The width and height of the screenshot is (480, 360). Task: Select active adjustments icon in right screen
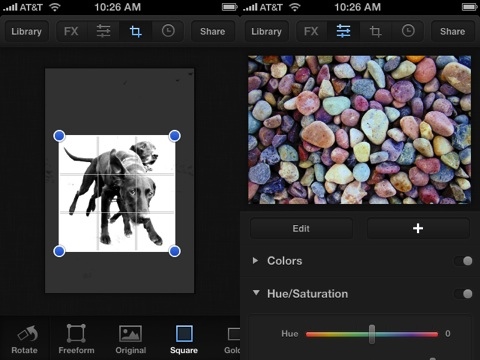343,31
